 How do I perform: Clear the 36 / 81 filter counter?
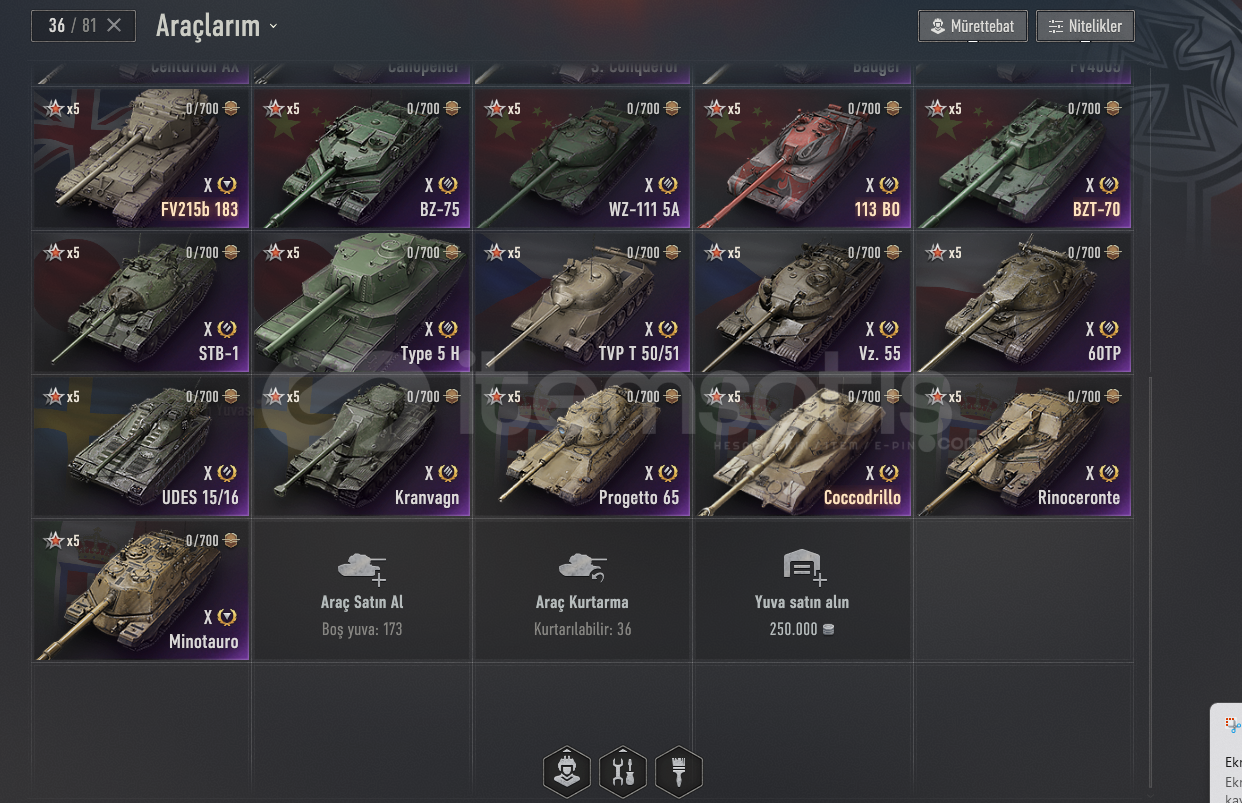114,25
